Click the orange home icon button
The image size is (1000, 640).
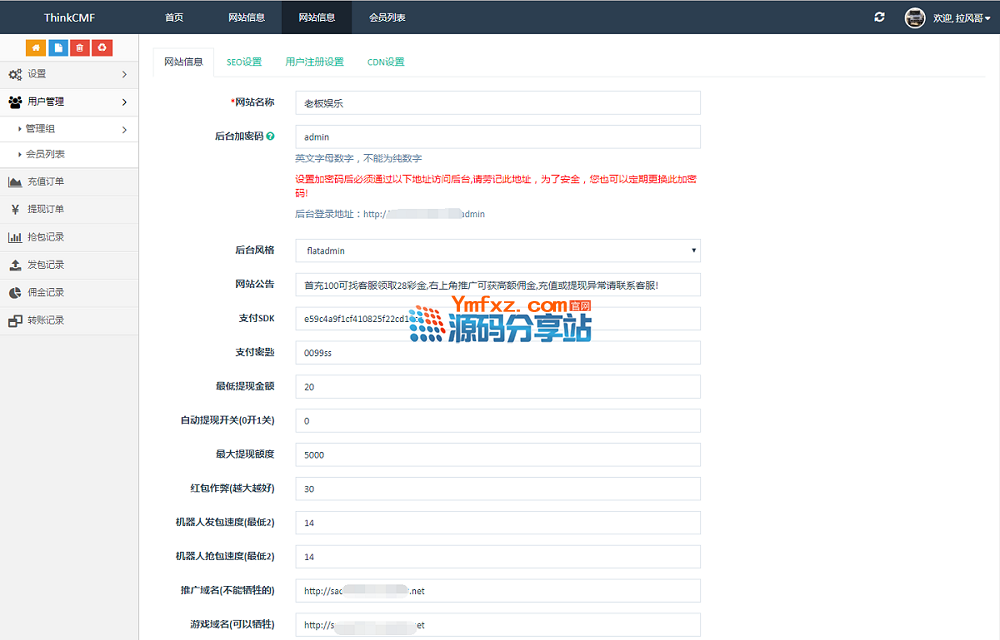36,48
